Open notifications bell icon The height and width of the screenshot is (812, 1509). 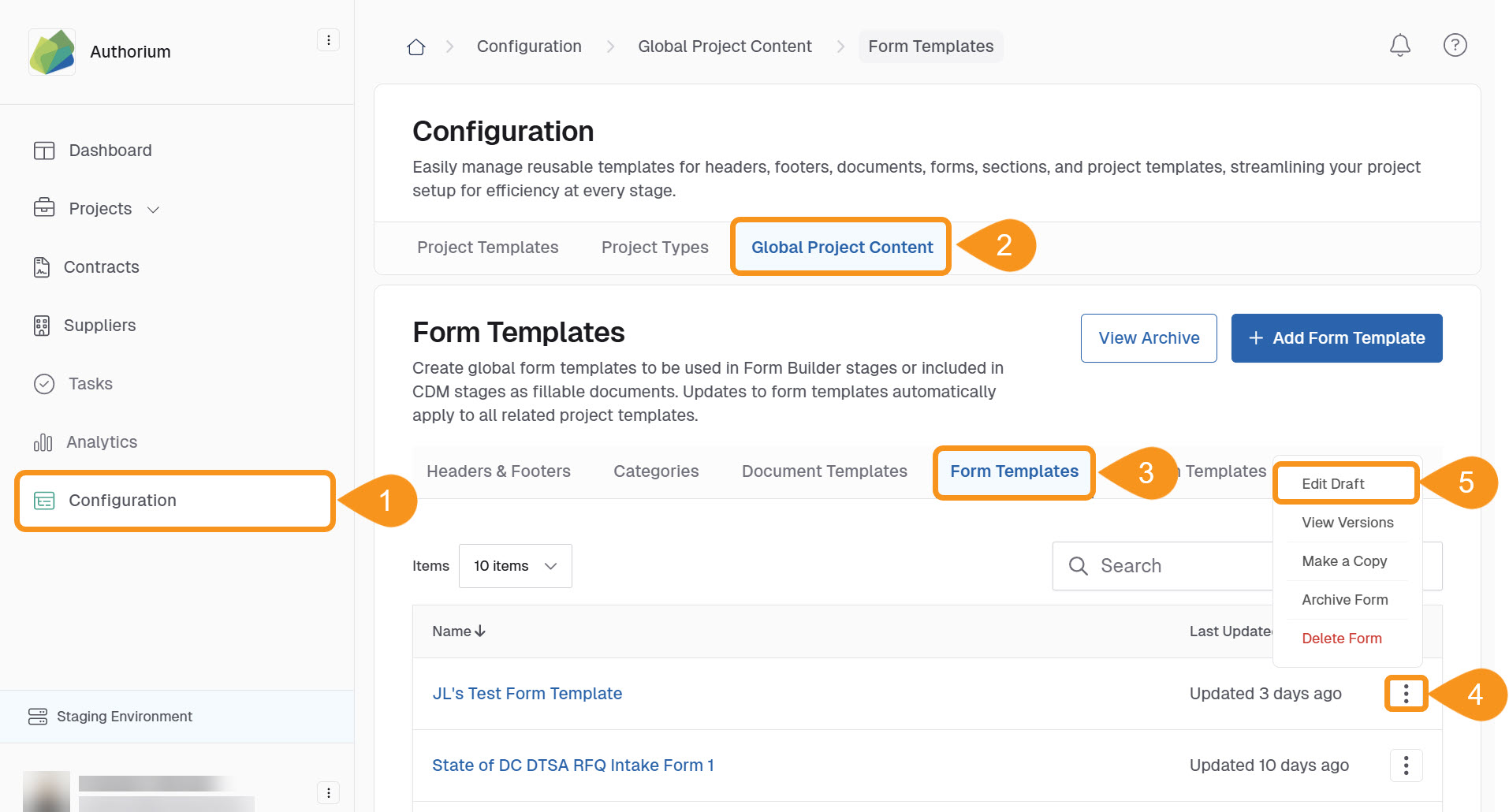coord(1399,46)
